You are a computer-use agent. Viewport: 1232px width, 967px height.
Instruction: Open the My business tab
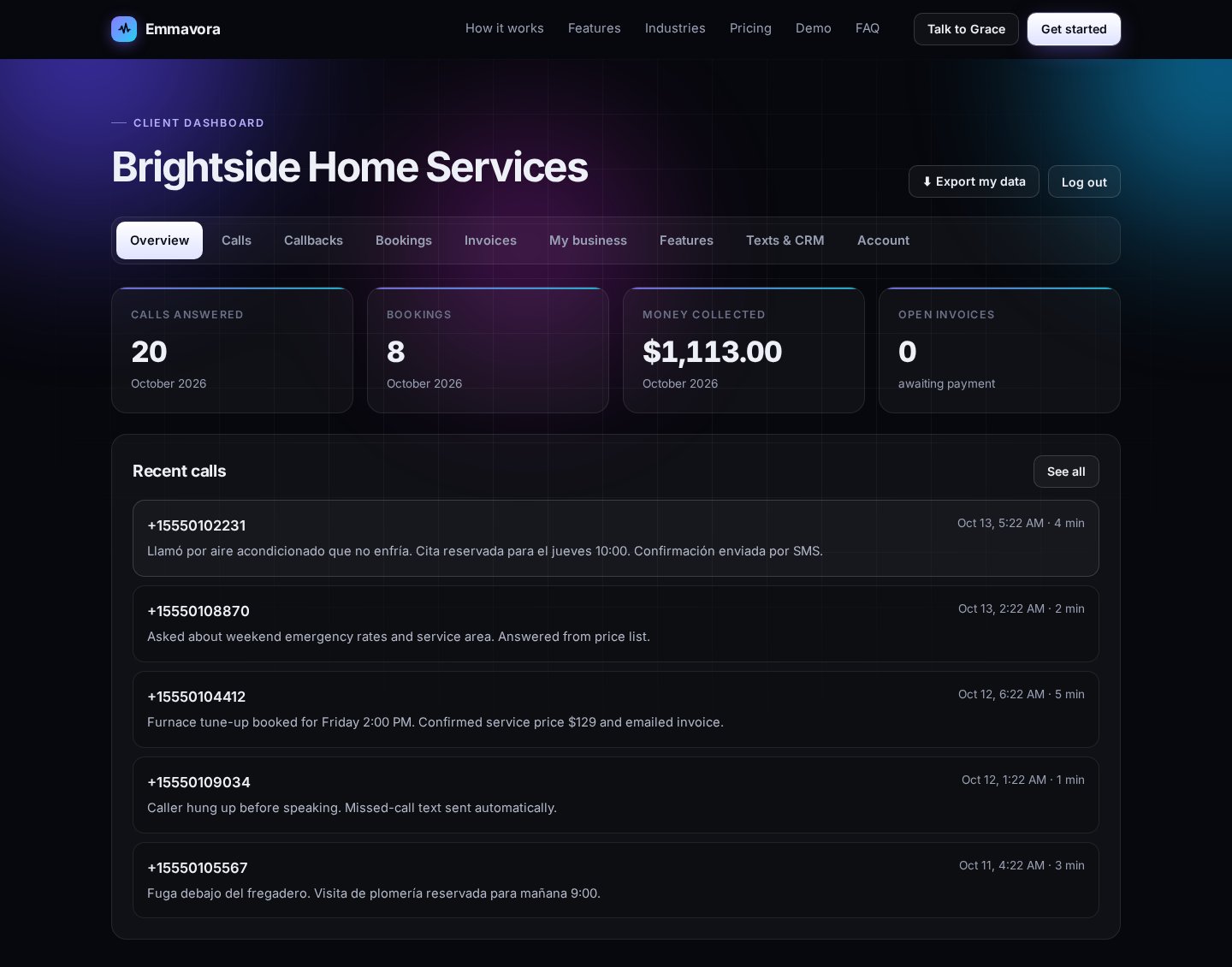(588, 240)
